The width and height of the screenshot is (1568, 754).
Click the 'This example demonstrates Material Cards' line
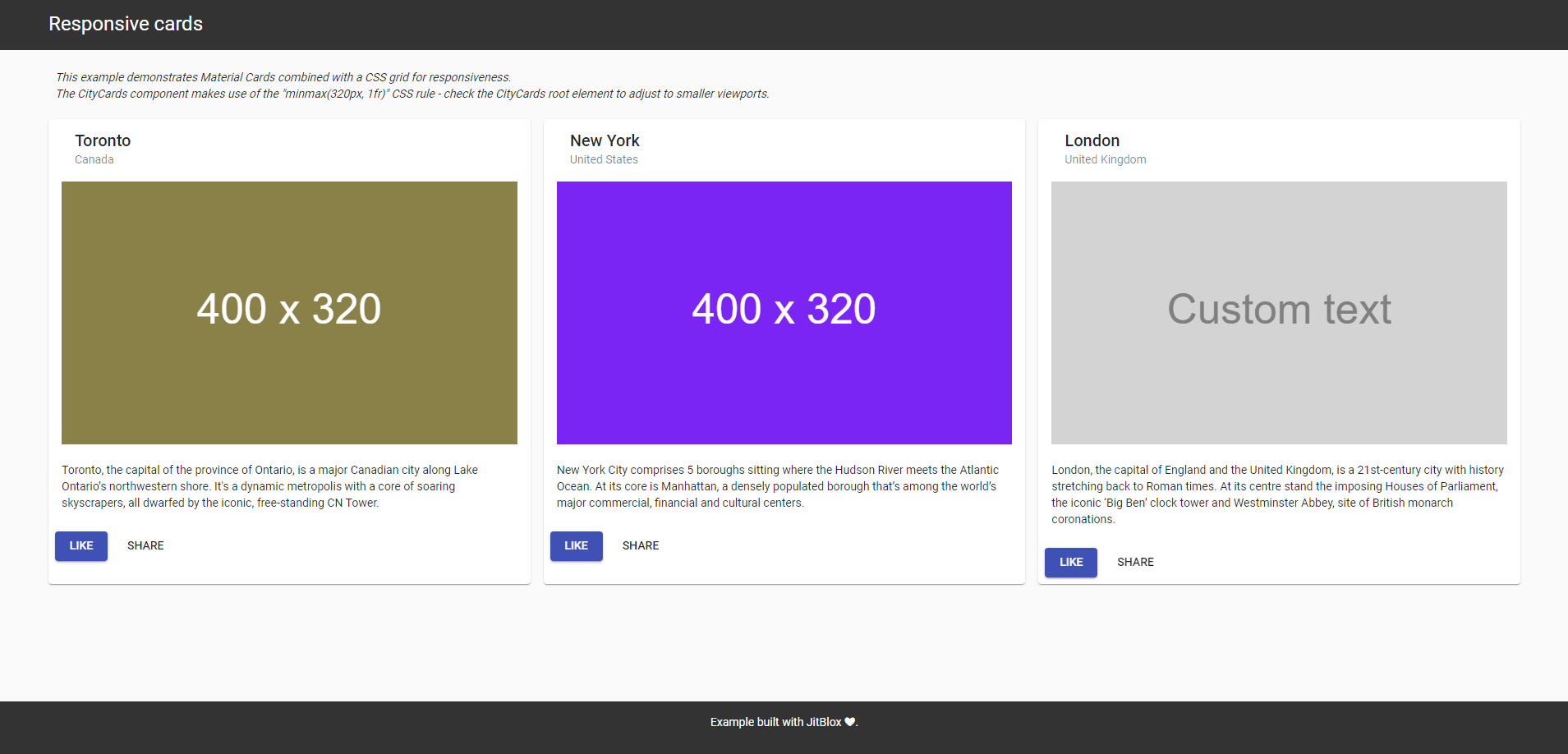pos(283,77)
